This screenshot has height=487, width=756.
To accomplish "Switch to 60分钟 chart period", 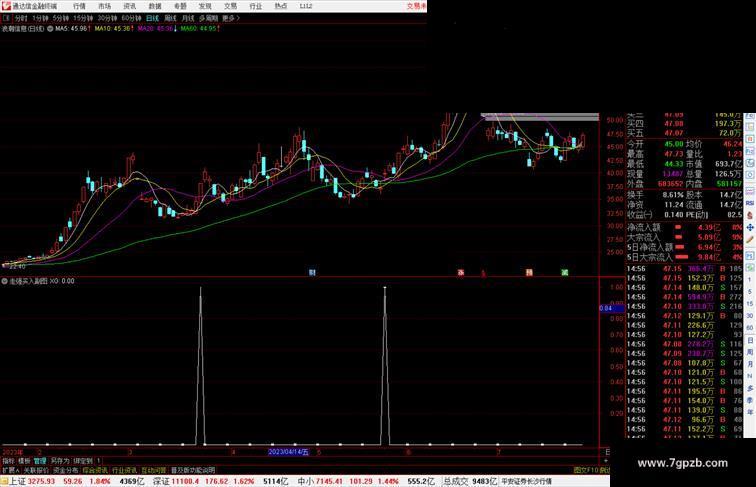I will click(131, 18).
